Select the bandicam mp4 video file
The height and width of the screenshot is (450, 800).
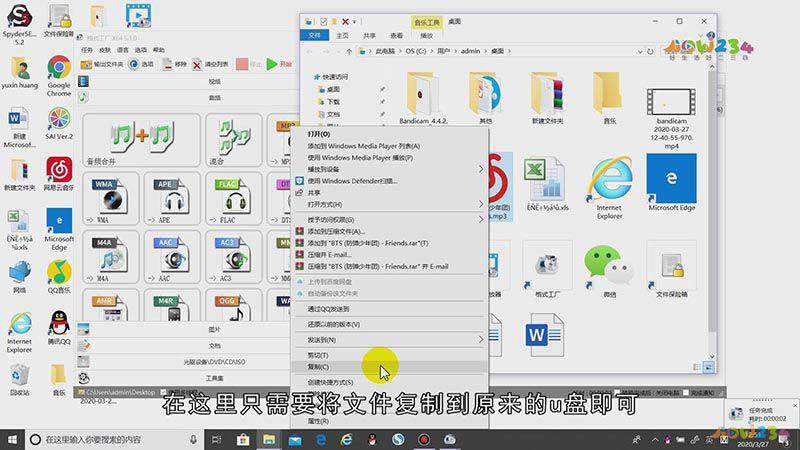pos(671,118)
